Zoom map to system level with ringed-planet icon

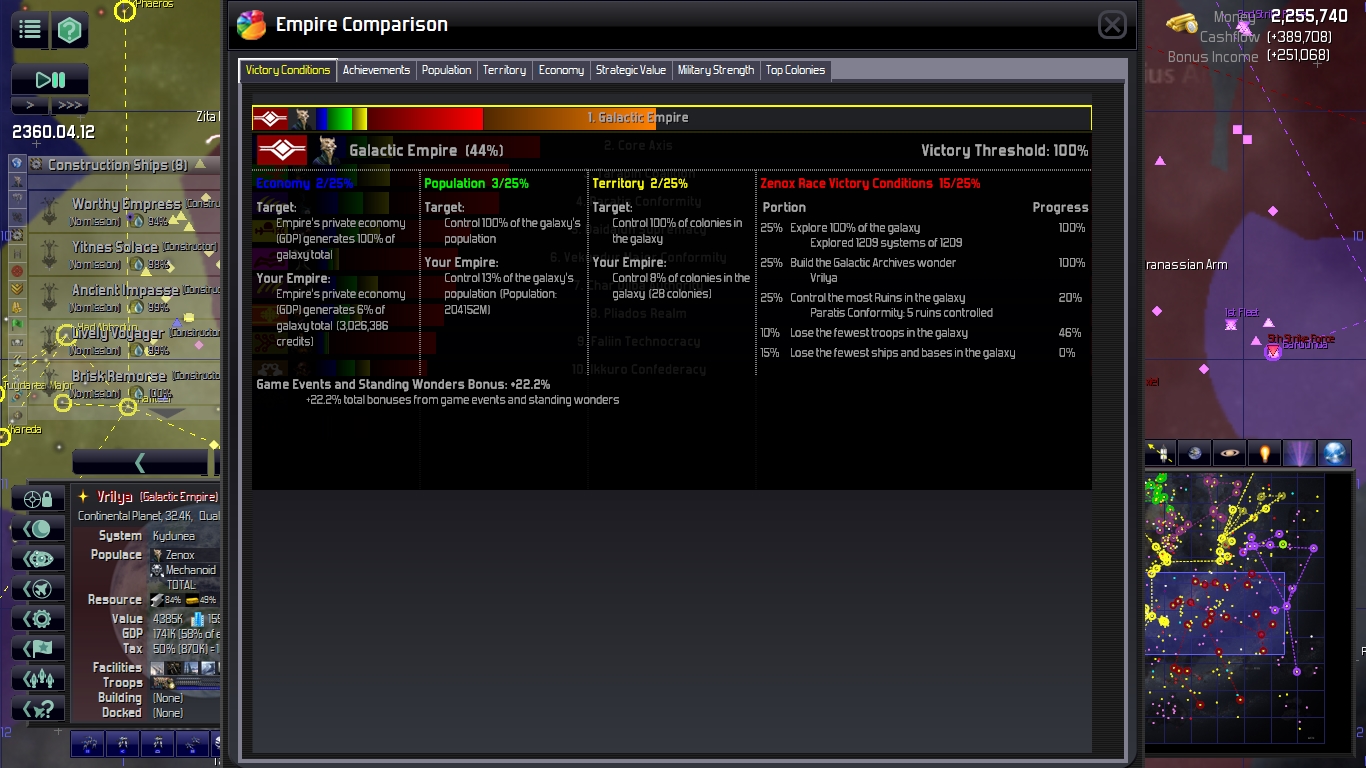[x=1230, y=453]
